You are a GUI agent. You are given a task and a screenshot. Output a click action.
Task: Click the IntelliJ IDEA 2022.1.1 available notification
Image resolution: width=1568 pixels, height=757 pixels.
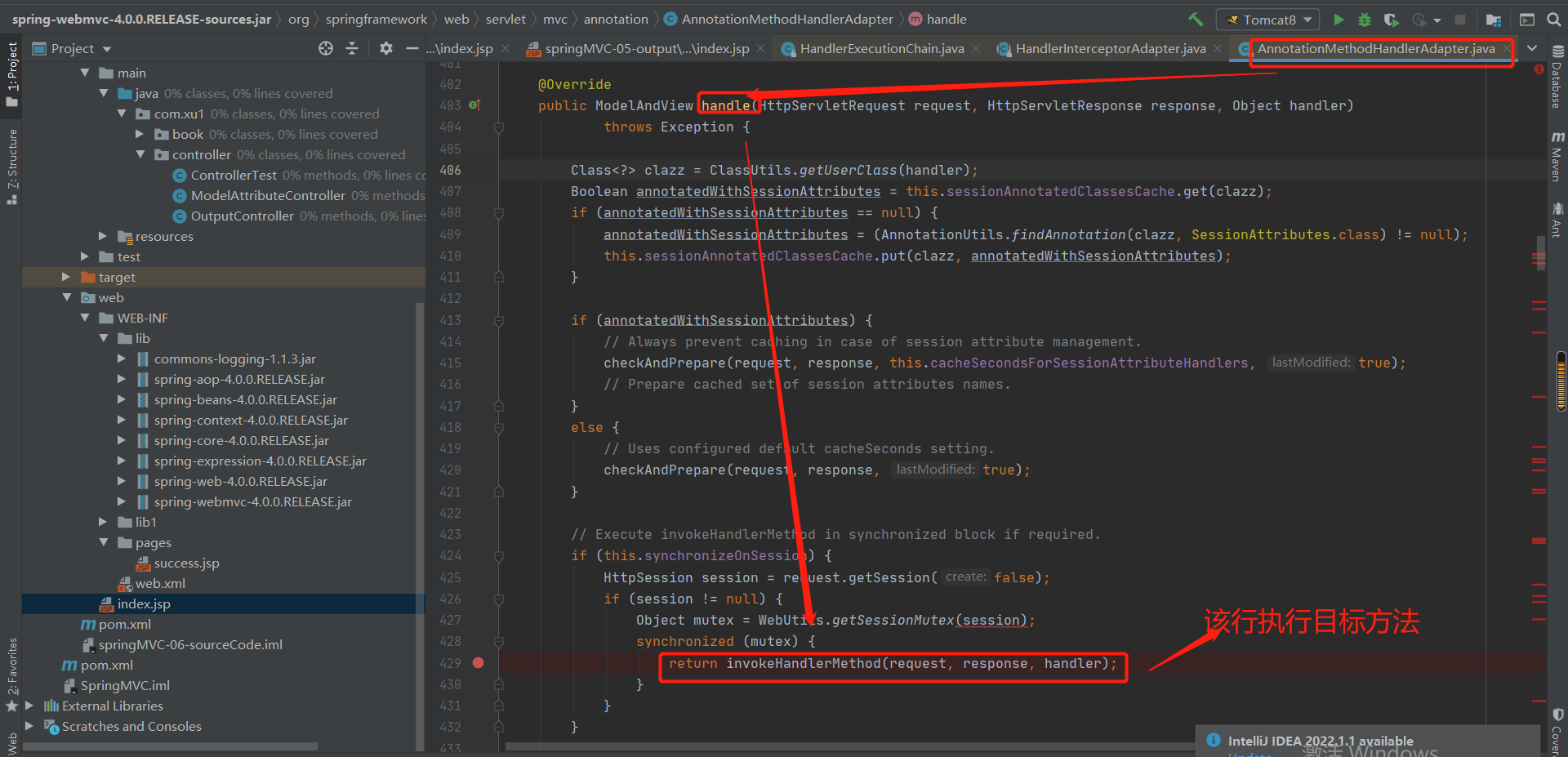pyautogui.click(x=1321, y=741)
